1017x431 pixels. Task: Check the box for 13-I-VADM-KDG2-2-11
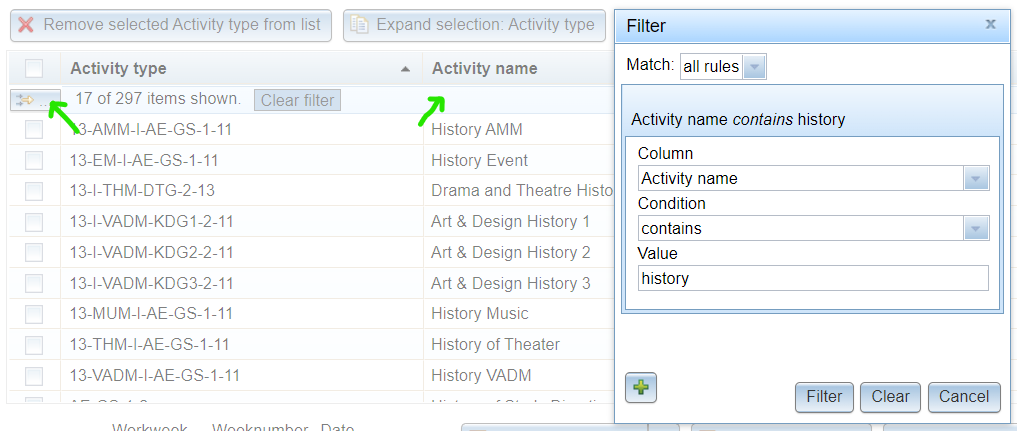pos(34,252)
